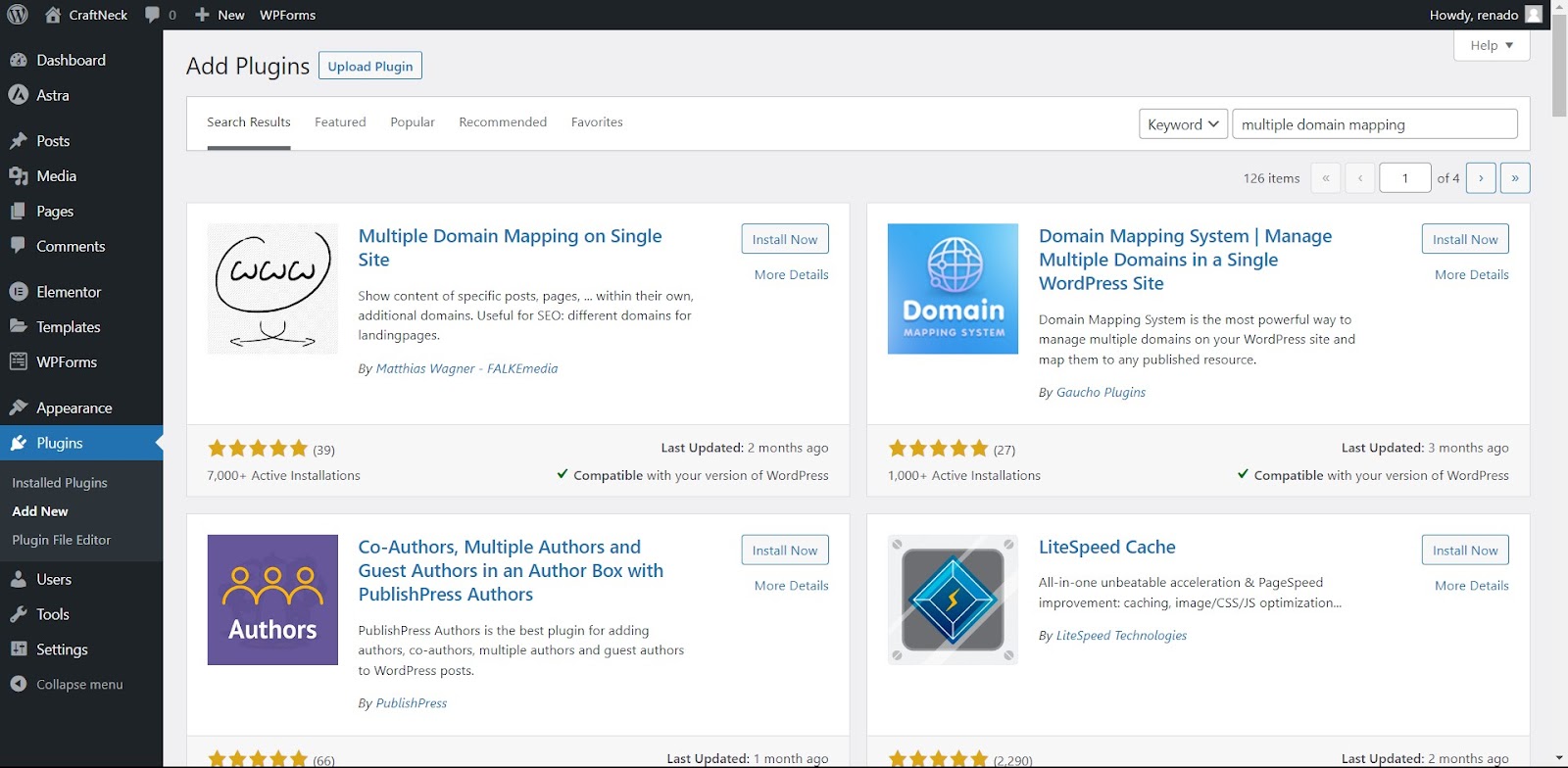Screen dimensions: 1568x768
Task: Open the Gaucho Plugins author link
Action: point(1101,392)
